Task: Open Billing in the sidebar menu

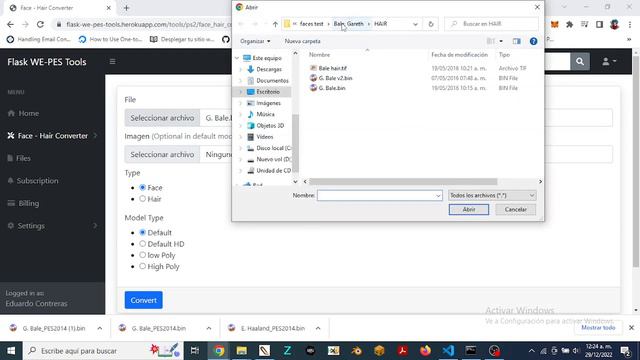Action: (23, 203)
